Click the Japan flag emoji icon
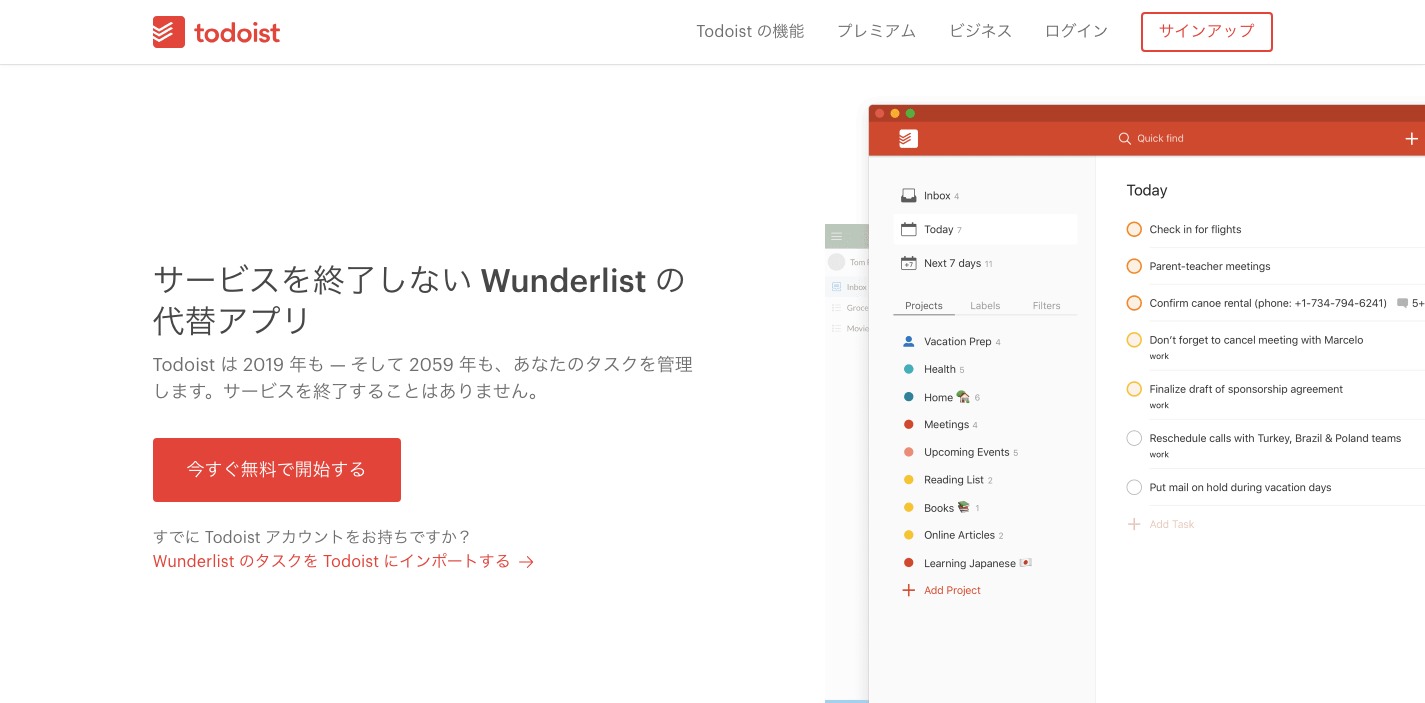This screenshot has height=703, width=1425. (x=1025, y=563)
